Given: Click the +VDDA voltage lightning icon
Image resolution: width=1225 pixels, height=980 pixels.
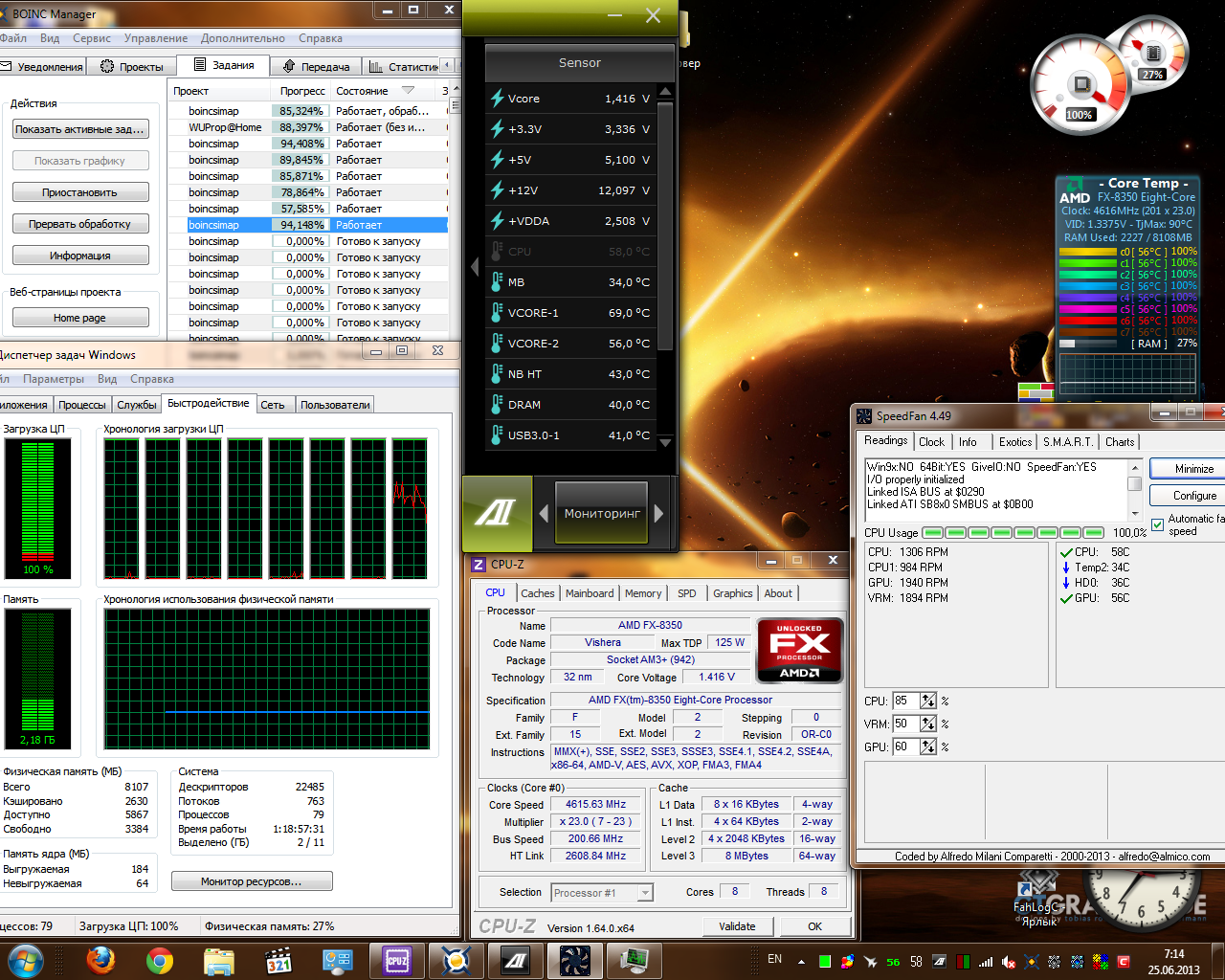Looking at the screenshot, I should coord(498,221).
